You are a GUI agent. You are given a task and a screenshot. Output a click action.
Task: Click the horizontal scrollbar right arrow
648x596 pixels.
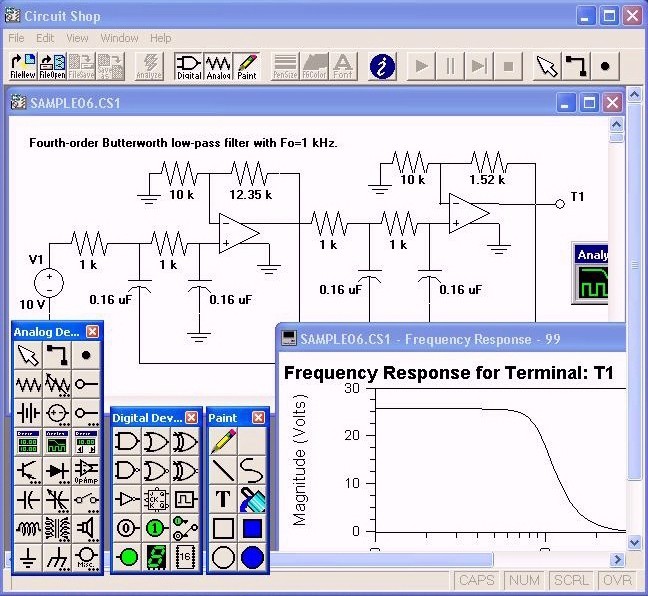617,560
